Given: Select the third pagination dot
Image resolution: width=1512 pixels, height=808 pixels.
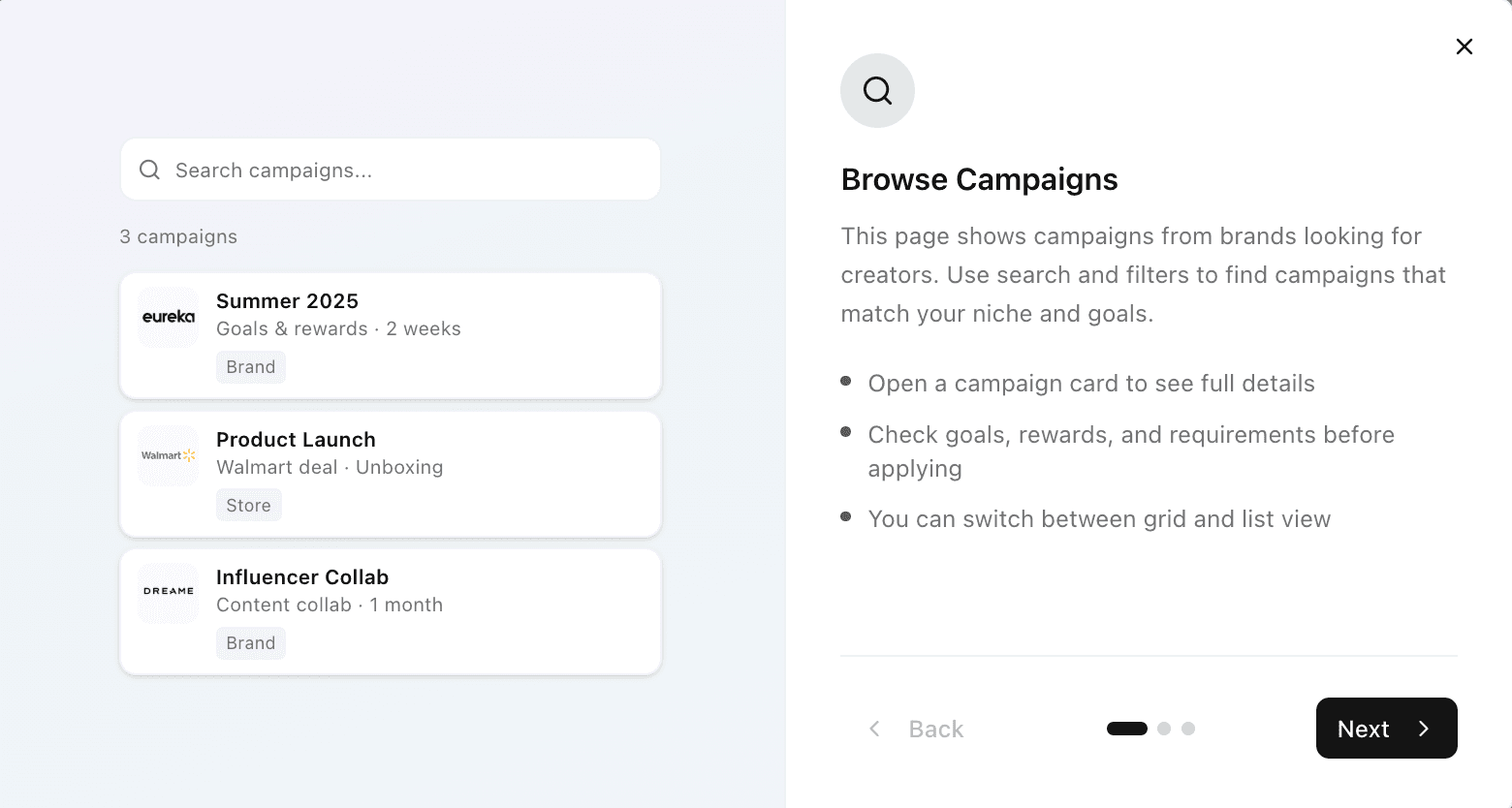Looking at the screenshot, I should [1189, 728].
